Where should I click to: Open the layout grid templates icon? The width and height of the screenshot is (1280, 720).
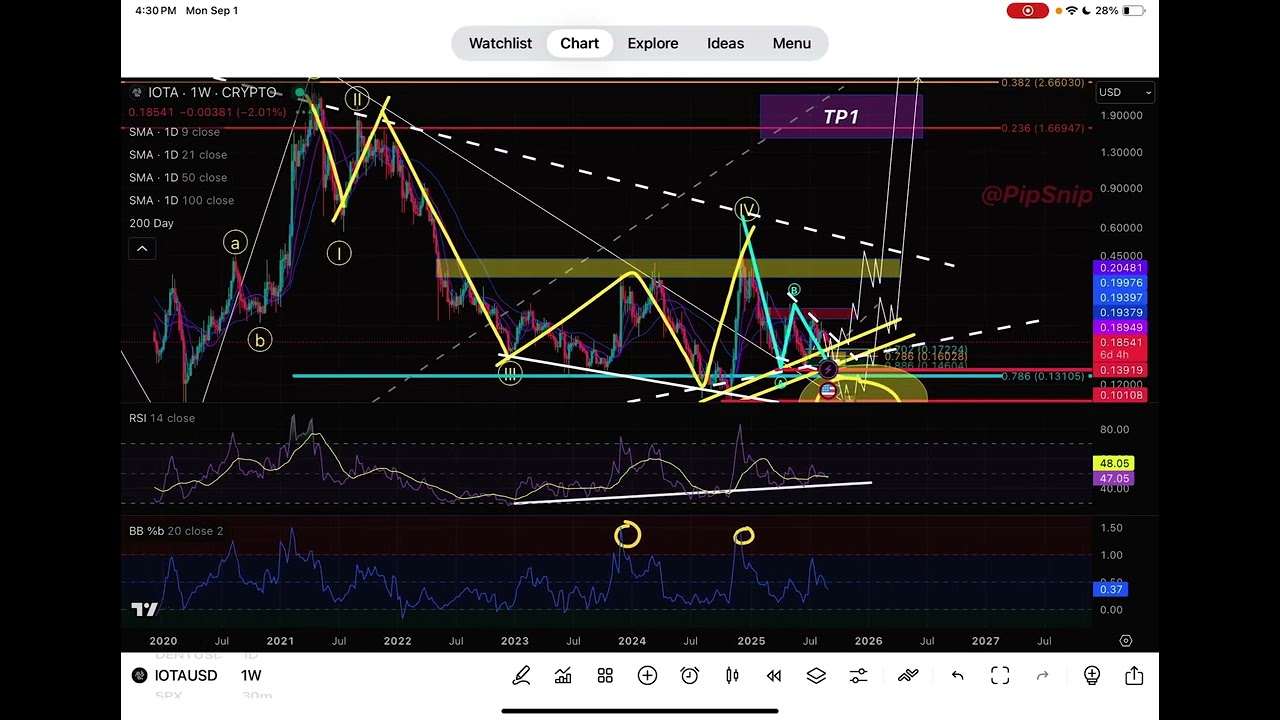pyautogui.click(x=605, y=676)
